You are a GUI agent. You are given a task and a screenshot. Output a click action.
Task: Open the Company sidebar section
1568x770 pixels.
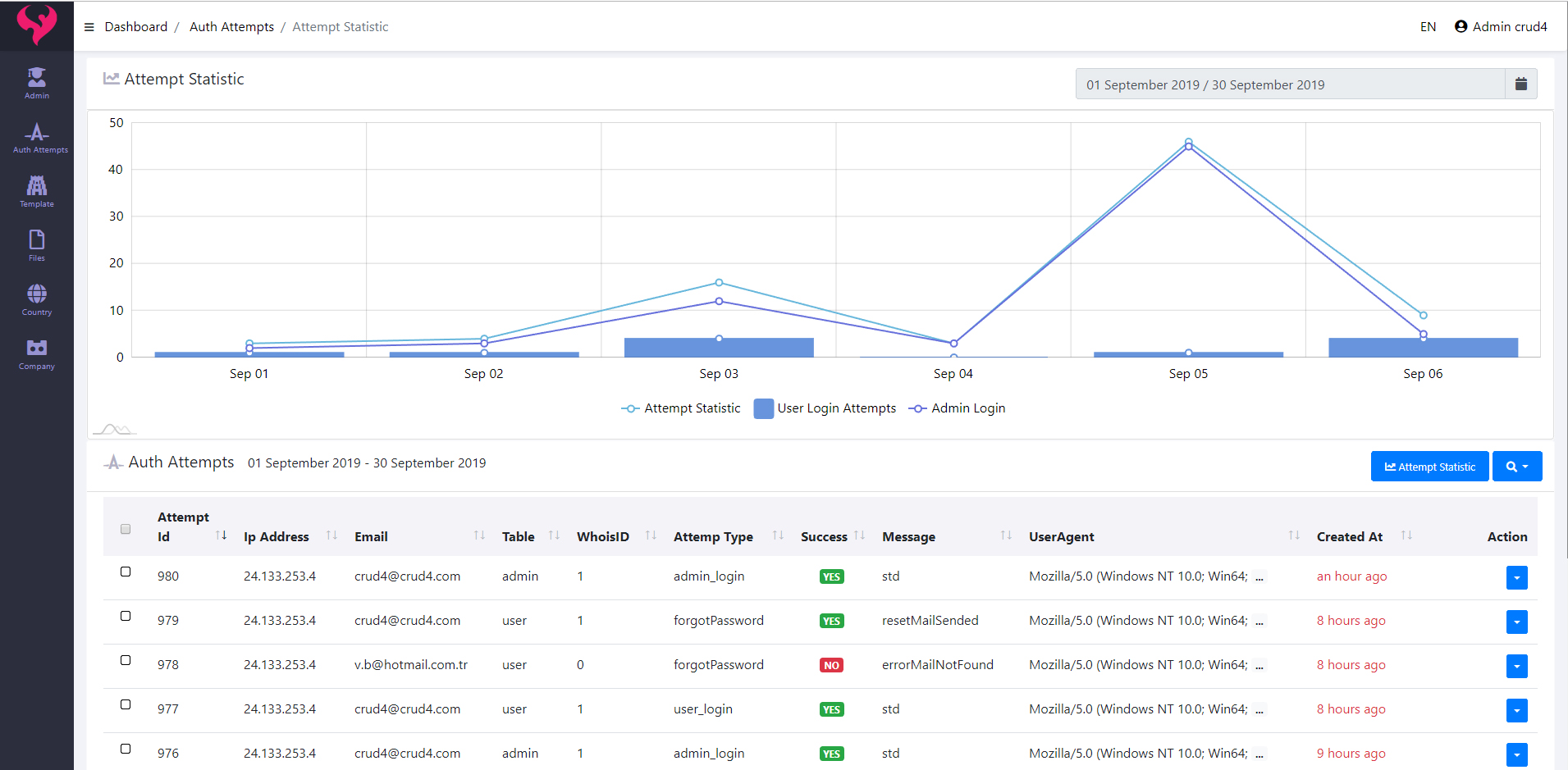[37, 354]
